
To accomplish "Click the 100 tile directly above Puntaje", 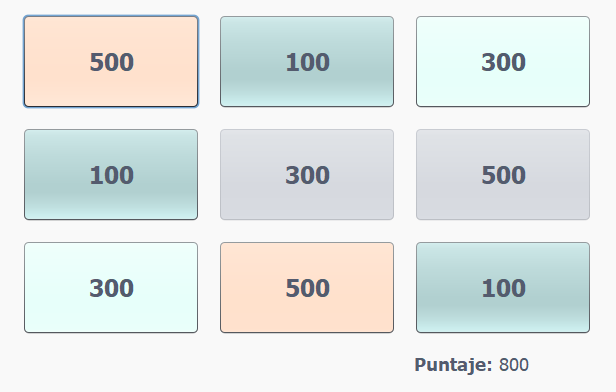I will 503,288.
